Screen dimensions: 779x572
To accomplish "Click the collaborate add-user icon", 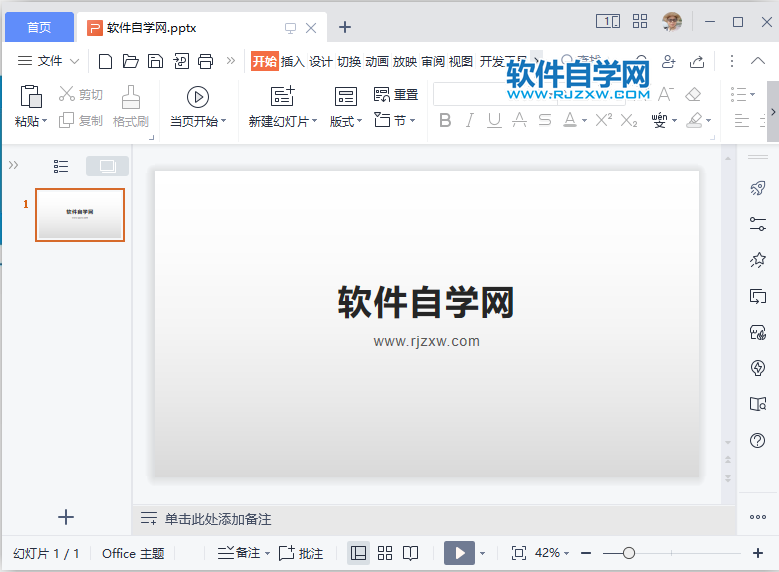I will [669, 61].
